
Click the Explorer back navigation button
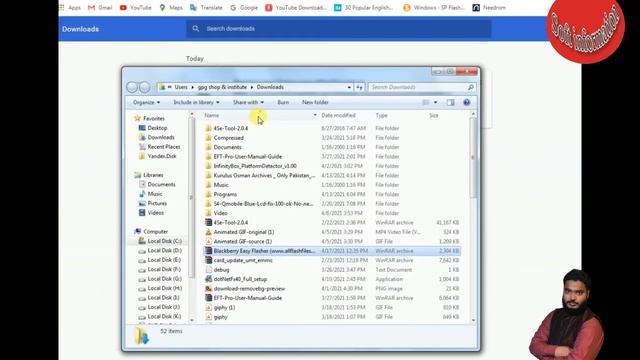click(x=132, y=87)
